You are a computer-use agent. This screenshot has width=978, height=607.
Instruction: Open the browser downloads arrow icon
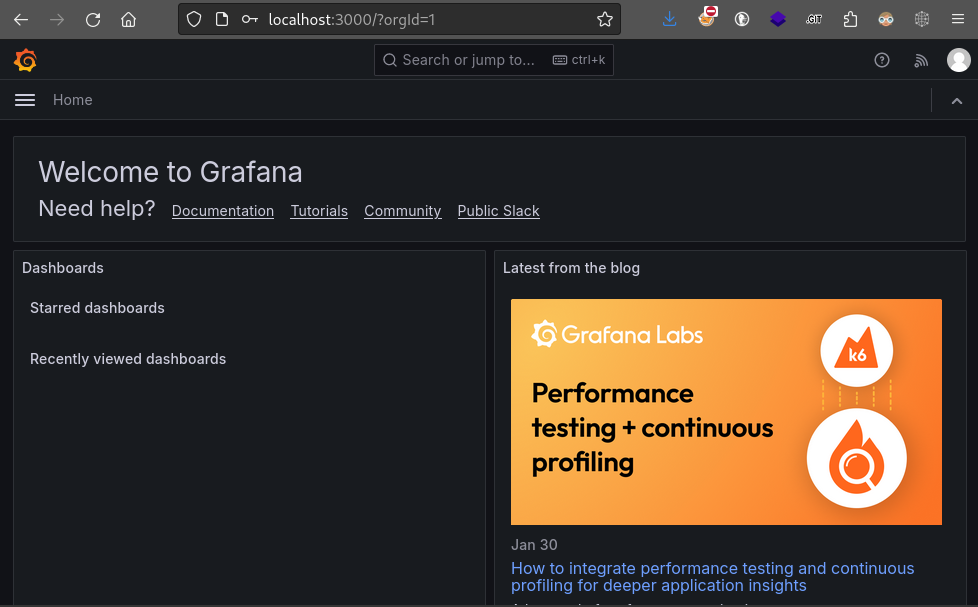coord(669,19)
